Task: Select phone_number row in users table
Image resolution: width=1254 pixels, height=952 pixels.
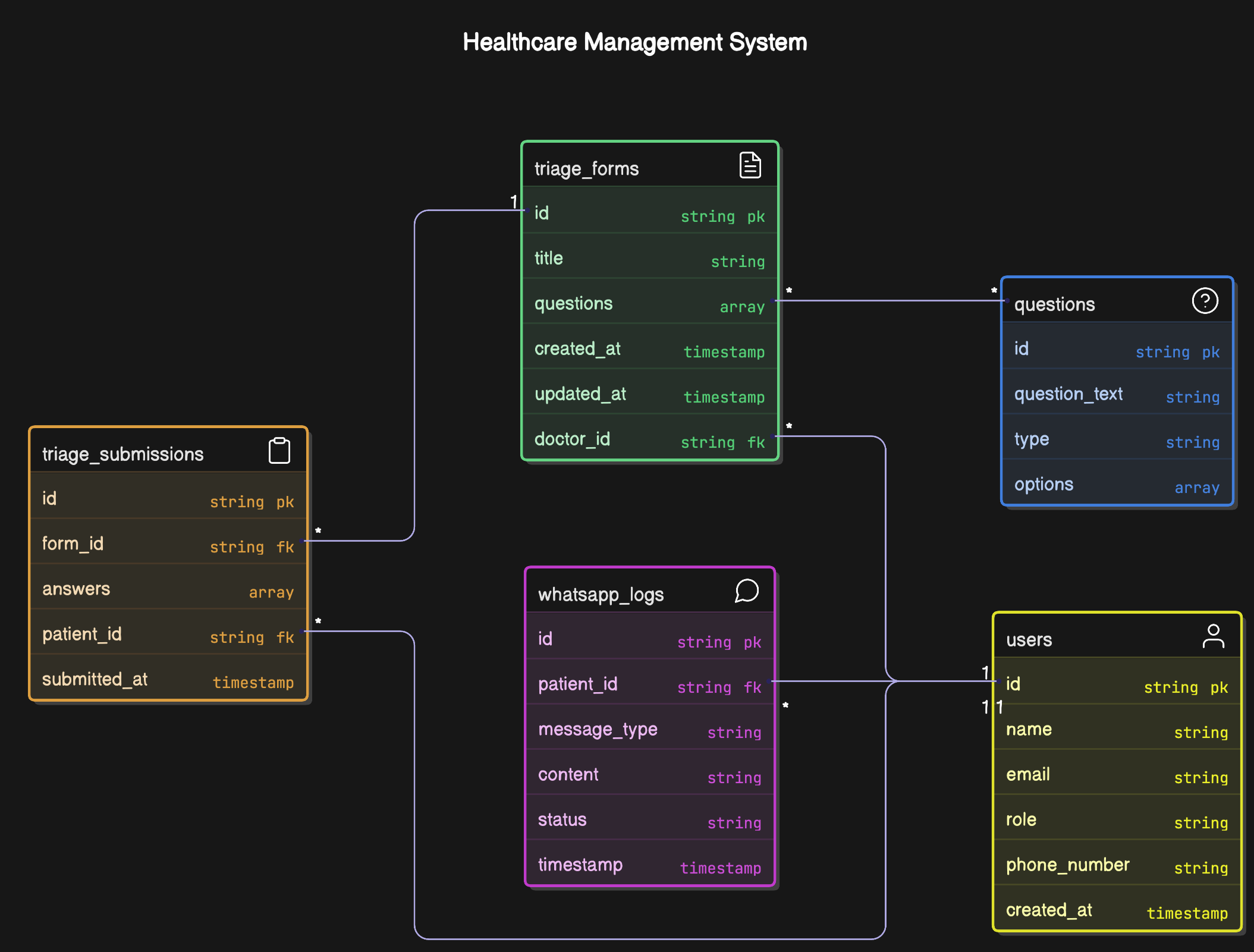Action: pyautogui.click(x=1117, y=865)
